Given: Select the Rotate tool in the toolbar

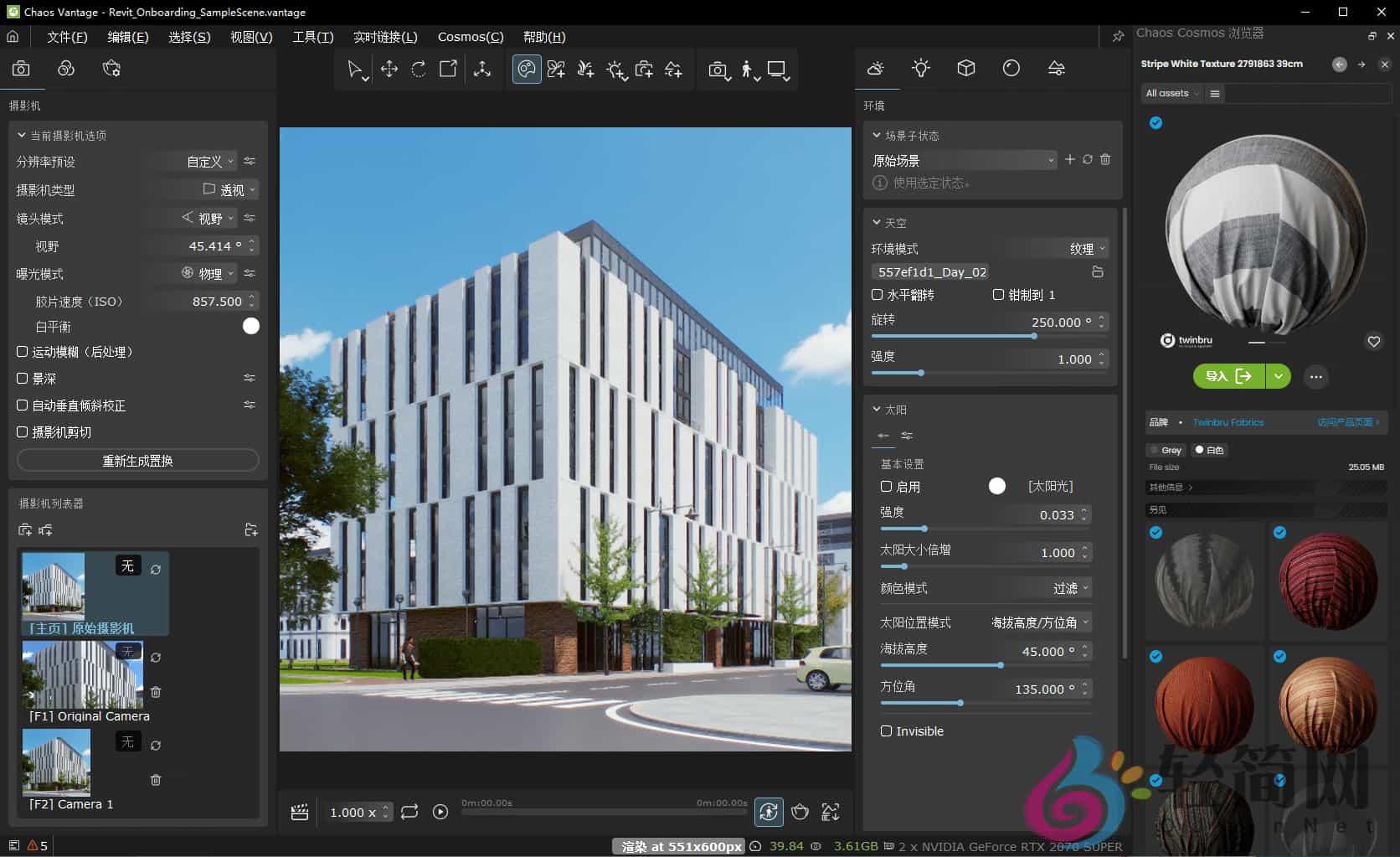Looking at the screenshot, I should 418,70.
